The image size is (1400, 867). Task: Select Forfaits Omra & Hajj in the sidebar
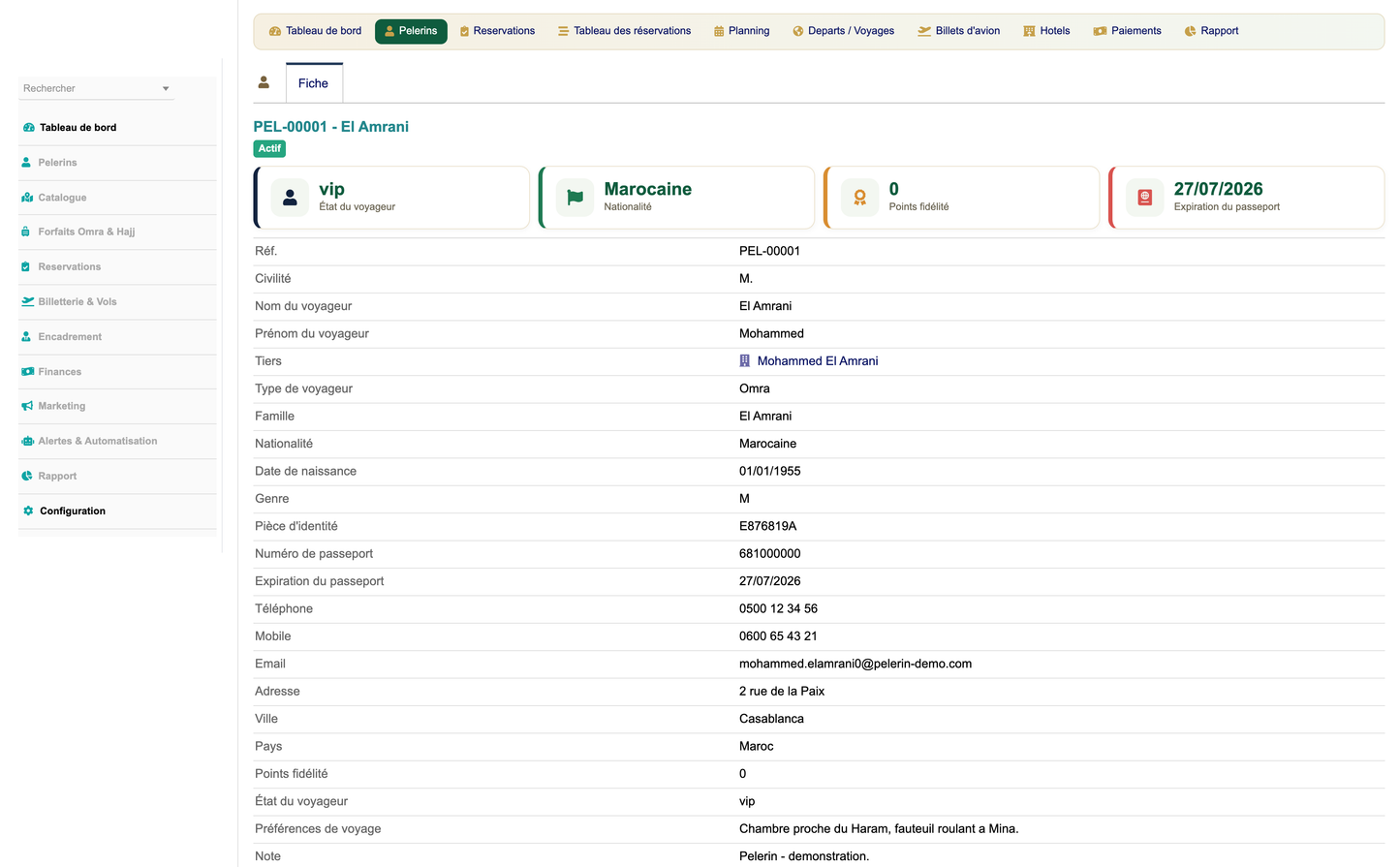click(x=86, y=232)
